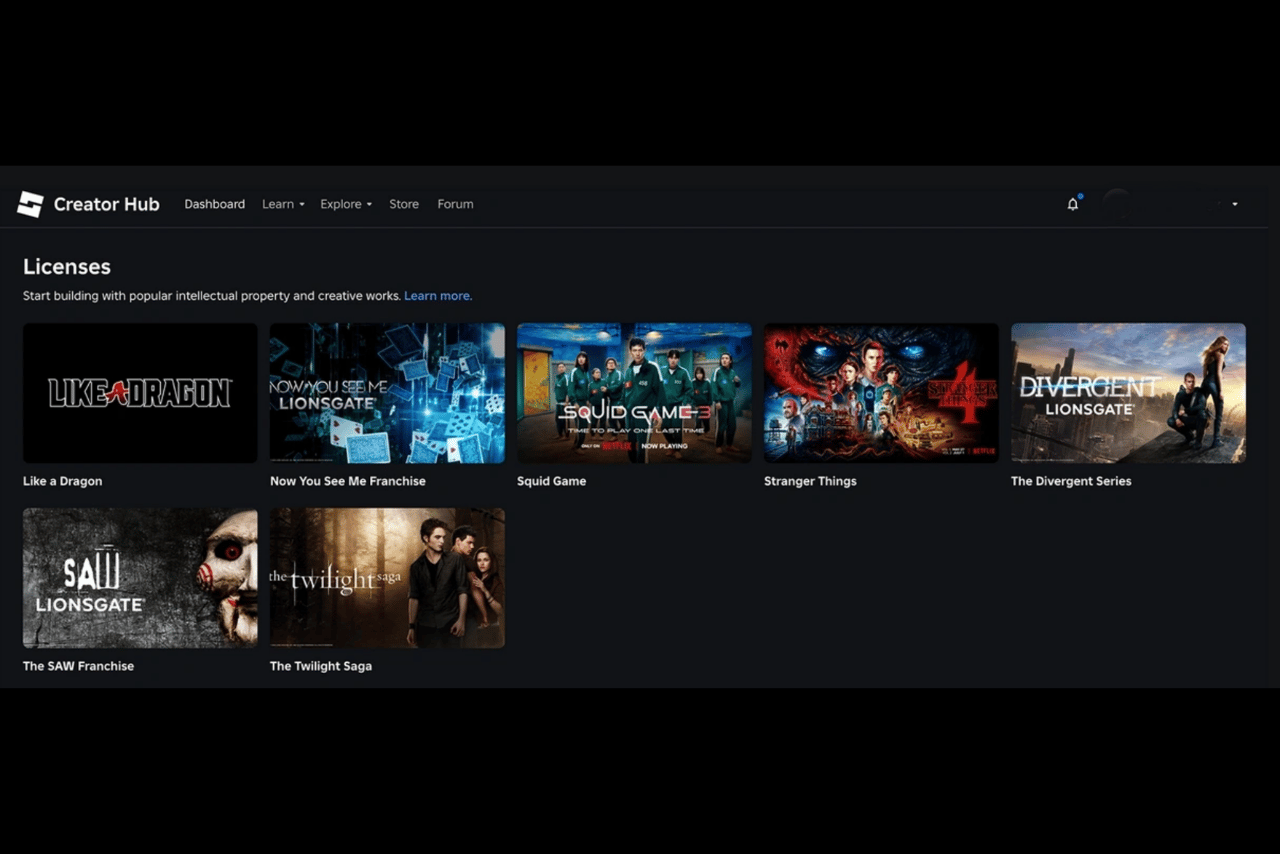Open the Divergent Lionsgate thumbnail
Image resolution: width=1280 pixels, height=854 pixels.
point(1128,393)
